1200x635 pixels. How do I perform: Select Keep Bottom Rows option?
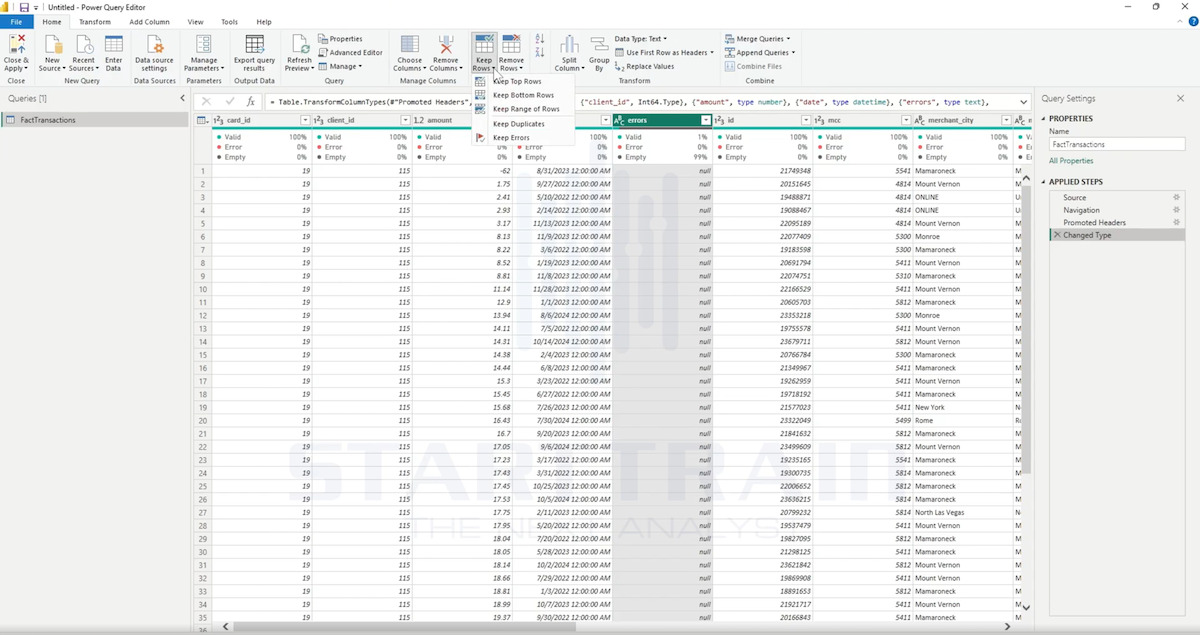523,95
